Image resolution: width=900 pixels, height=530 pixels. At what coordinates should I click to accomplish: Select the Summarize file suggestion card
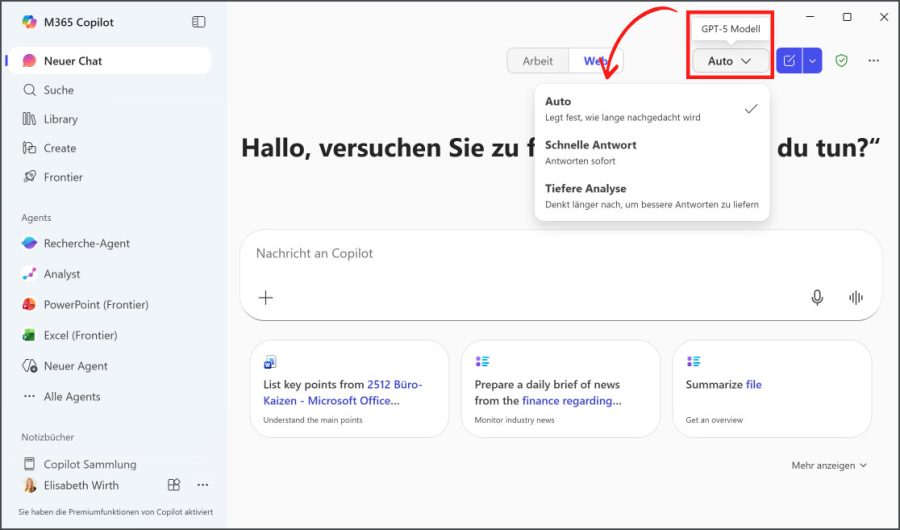[771, 388]
